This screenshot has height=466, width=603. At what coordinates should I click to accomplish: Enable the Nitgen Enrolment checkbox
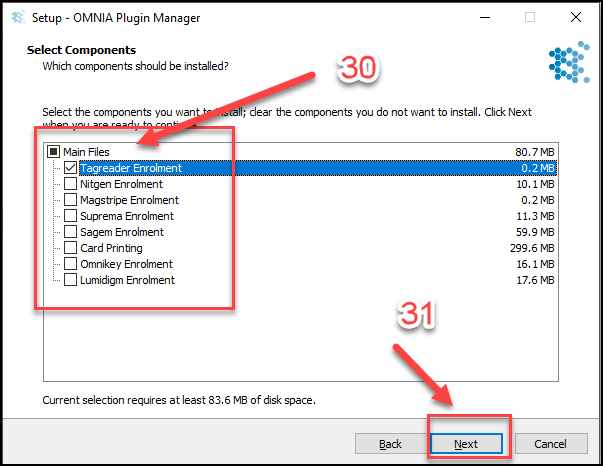coord(70,184)
